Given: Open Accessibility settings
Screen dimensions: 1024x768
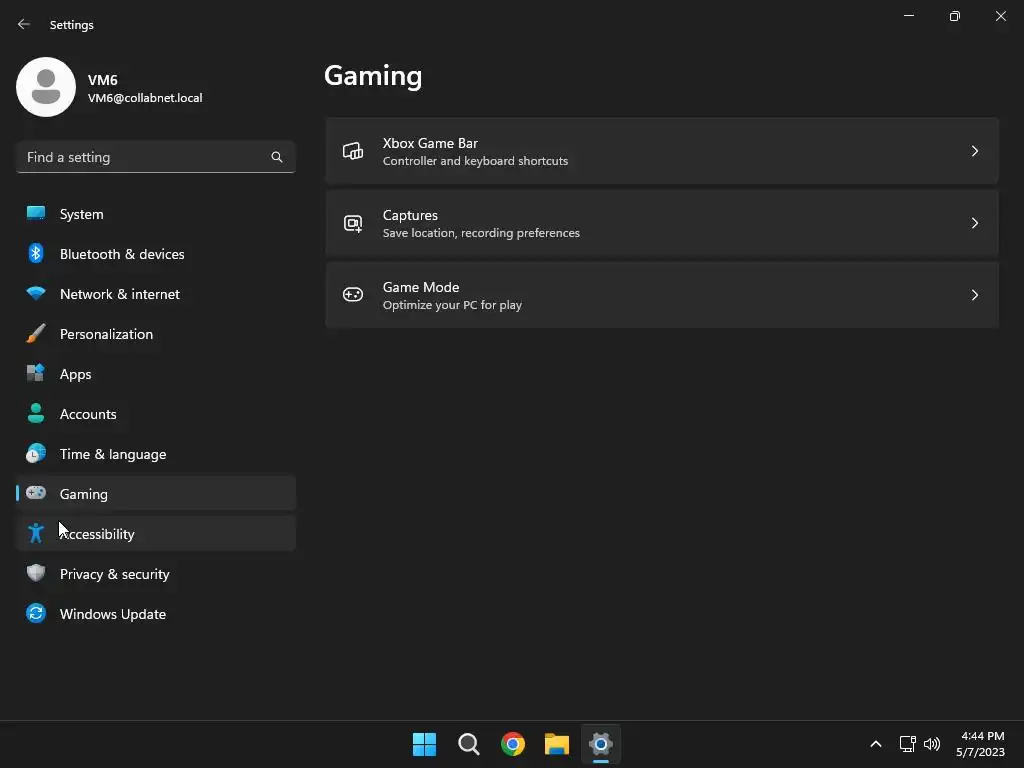Looking at the screenshot, I should coord(155,534).
